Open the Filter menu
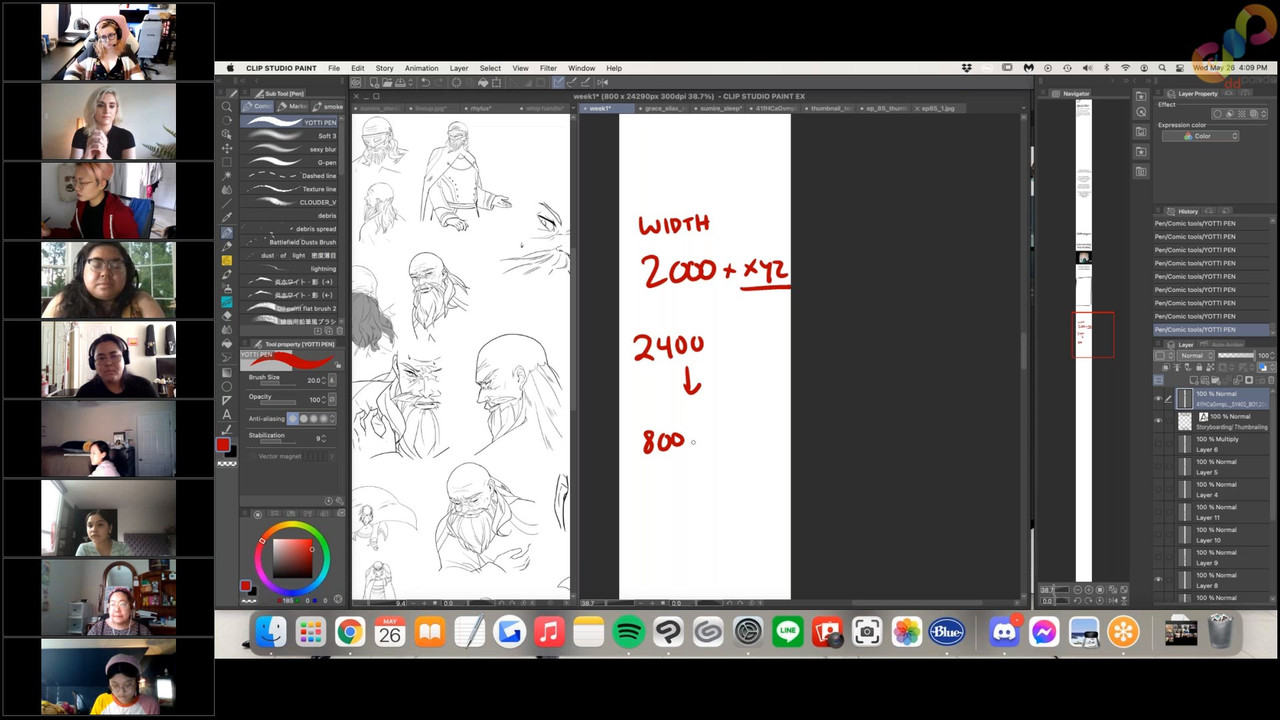This screenshot has height=720, width=1280. [549, 68]
